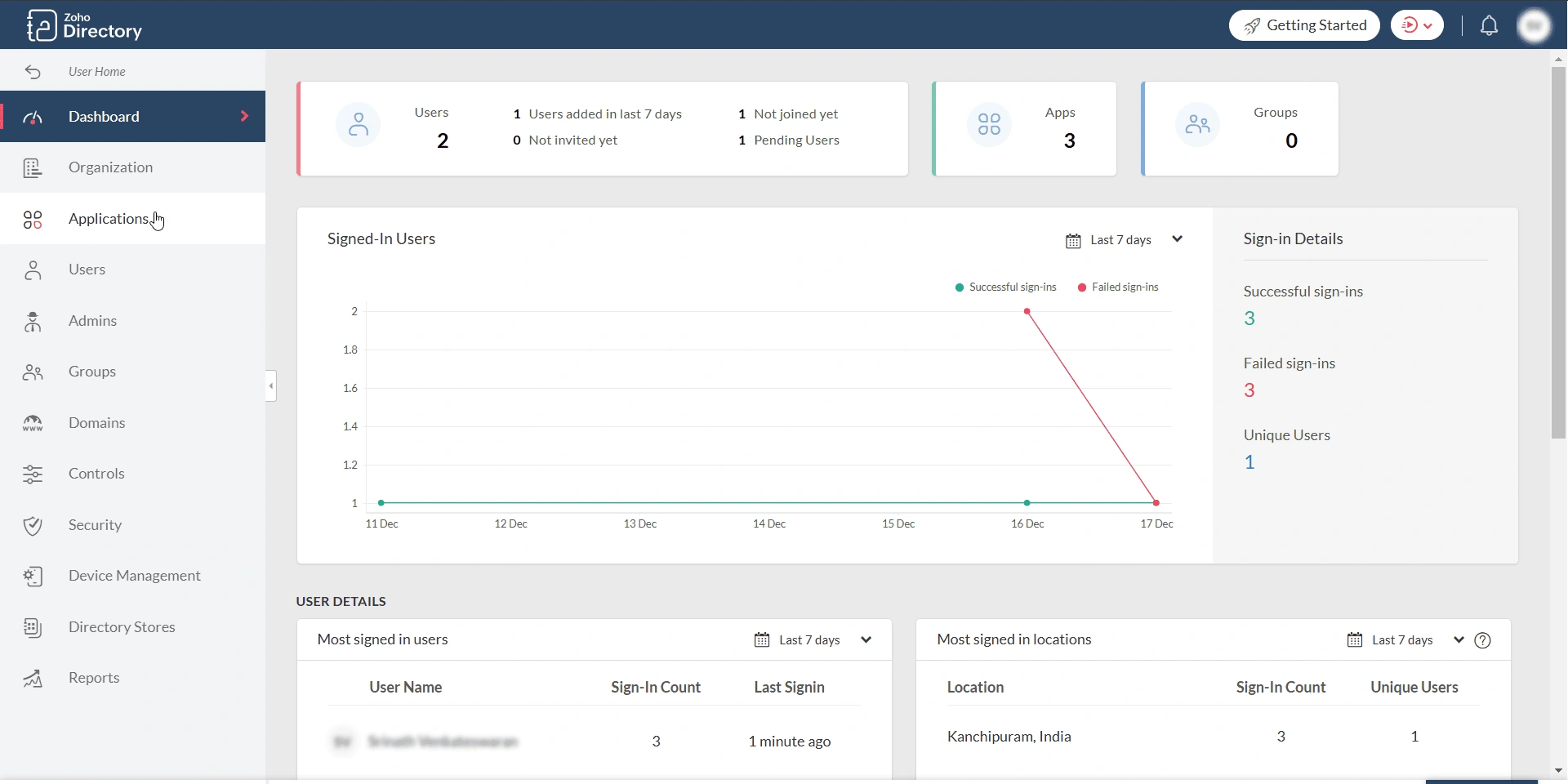Click the Zoho Directory logo
Viewport: 1568px width, 784px height.
(85, 25)
